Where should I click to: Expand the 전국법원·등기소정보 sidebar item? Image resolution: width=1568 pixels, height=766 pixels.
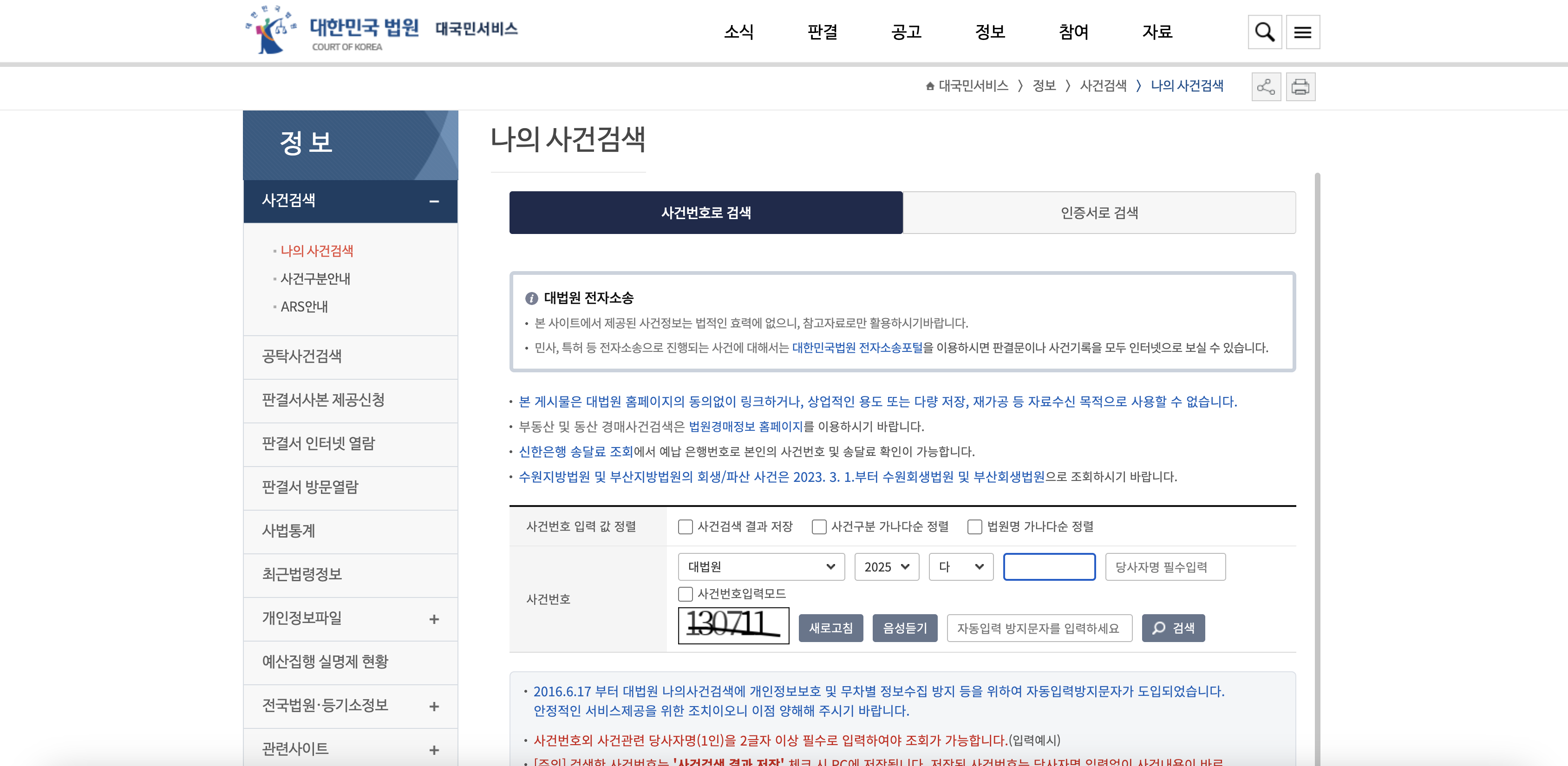click(434, 707)
